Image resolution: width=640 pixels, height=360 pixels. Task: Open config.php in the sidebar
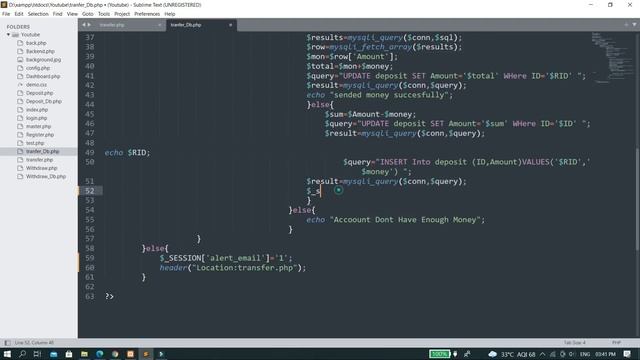[38, 68]
